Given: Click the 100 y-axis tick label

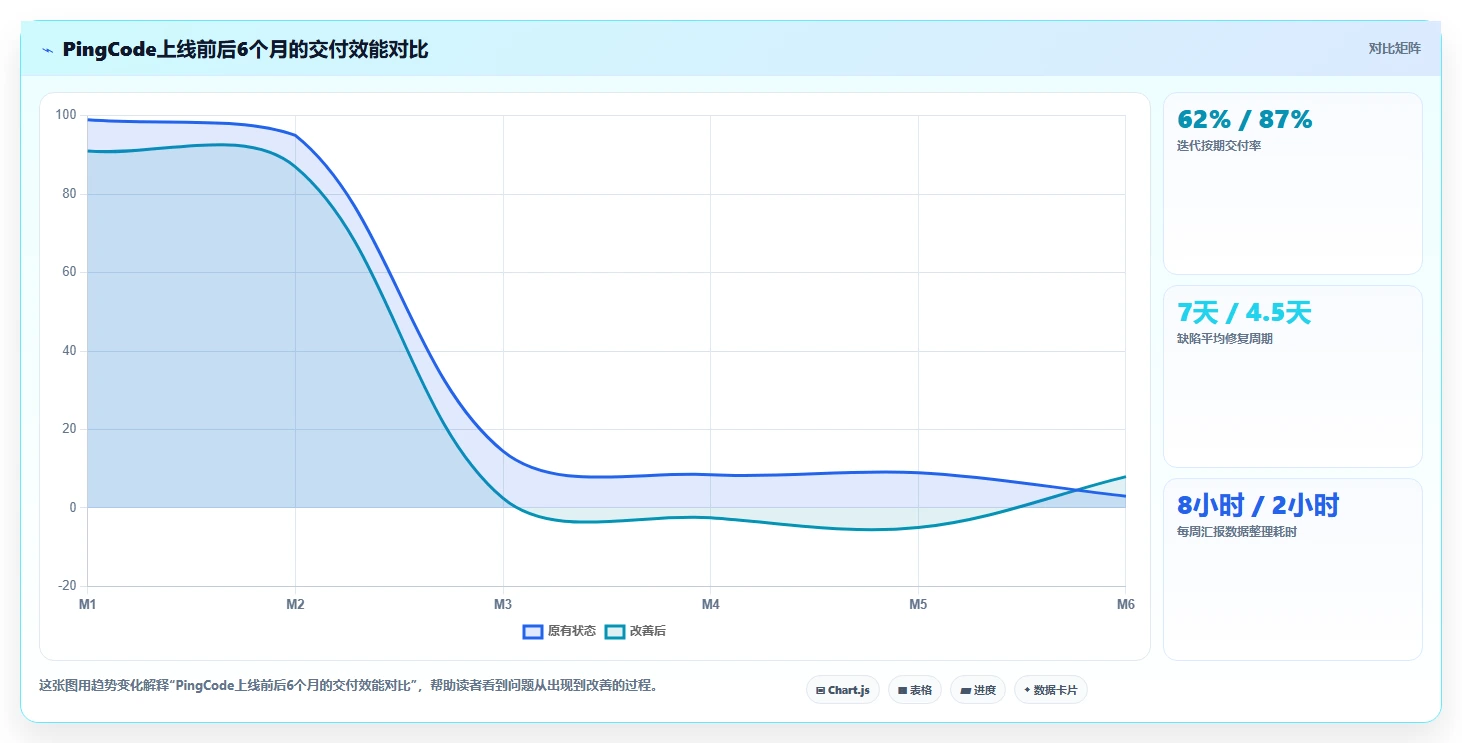Looking at the screenshot, I should [66, 115].
